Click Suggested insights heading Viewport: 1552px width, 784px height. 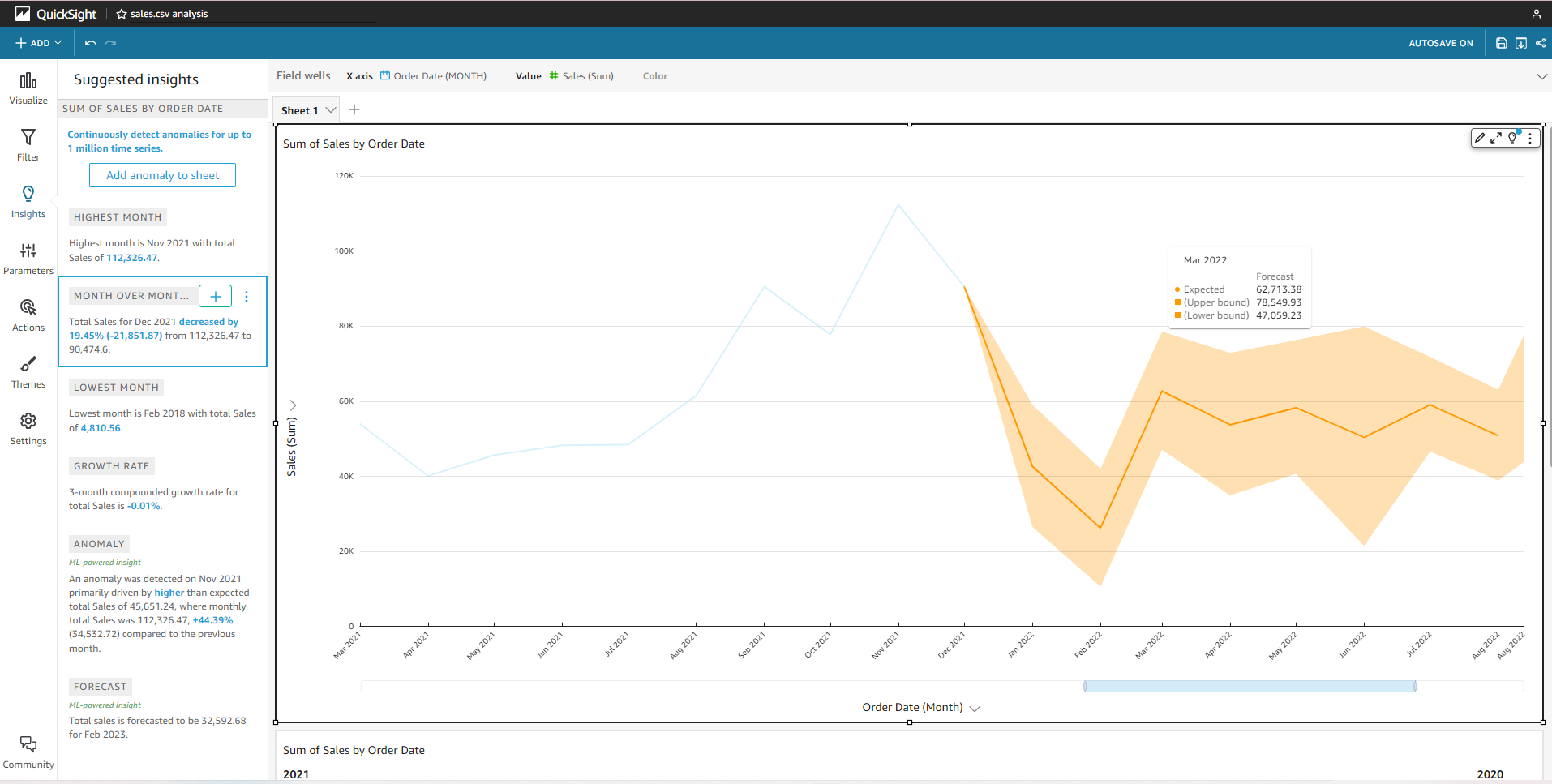[136, 79]
